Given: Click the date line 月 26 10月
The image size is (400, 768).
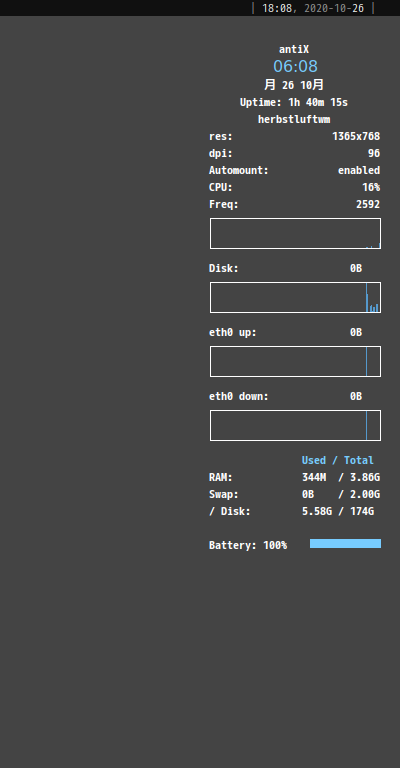Looking at the screenshot, I should pyautogui.click(x=294, y=85).
